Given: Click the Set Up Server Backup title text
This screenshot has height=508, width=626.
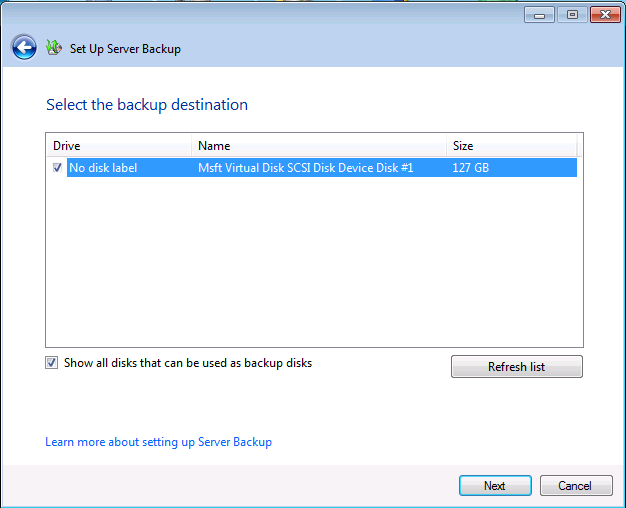Looking at the screenshot, I should 125,48.
